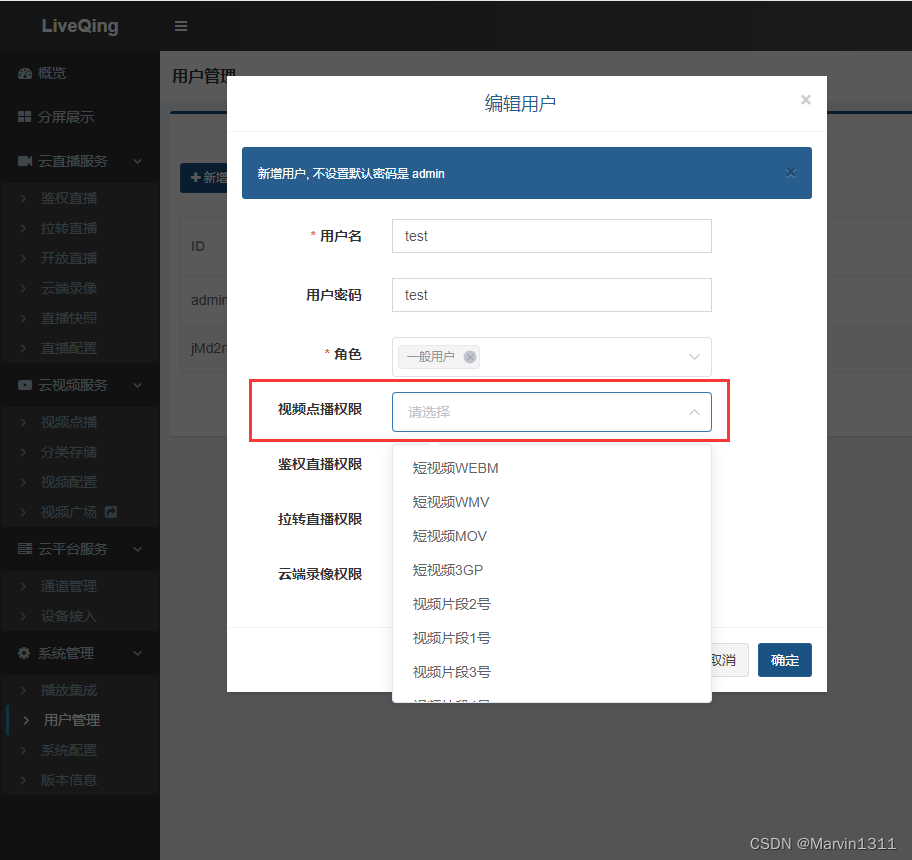The image size is (912, 860).
Task: Open 设备接入 in sidebar
Action: coord(69,616)
